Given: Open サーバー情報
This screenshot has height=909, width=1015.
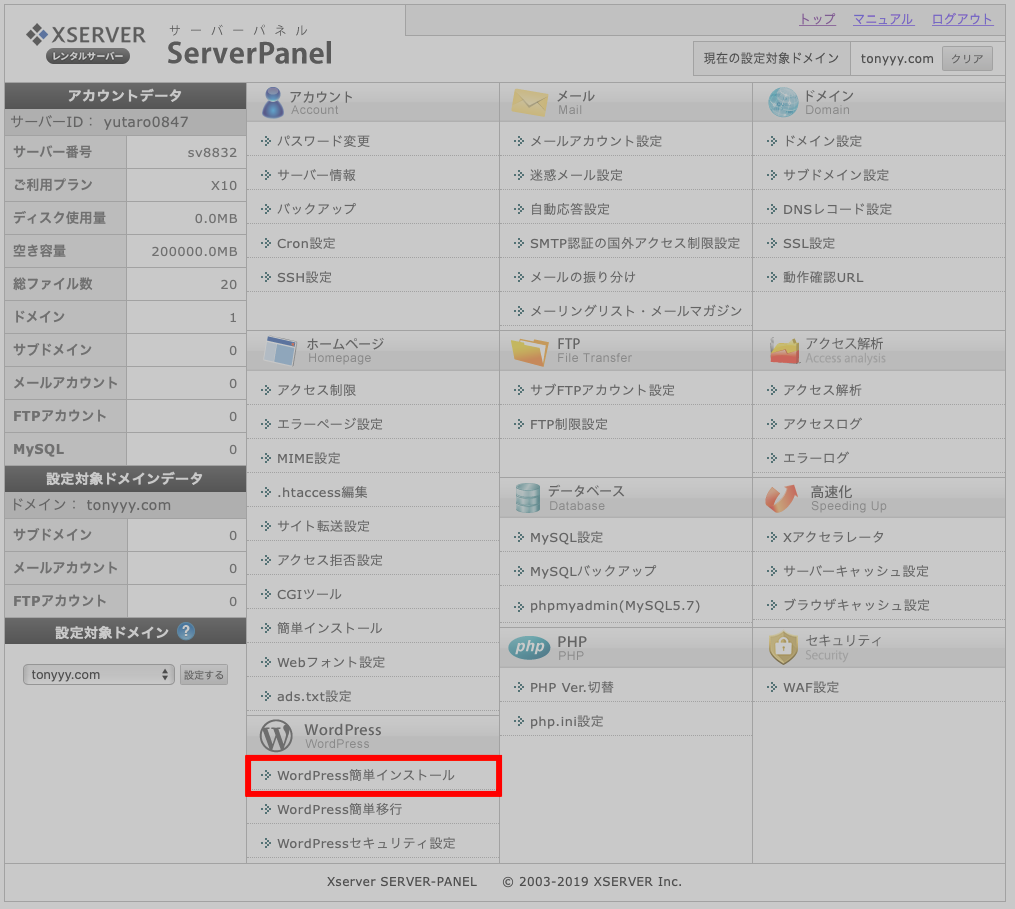Looking at the screenshot, I should coord(316,175).
